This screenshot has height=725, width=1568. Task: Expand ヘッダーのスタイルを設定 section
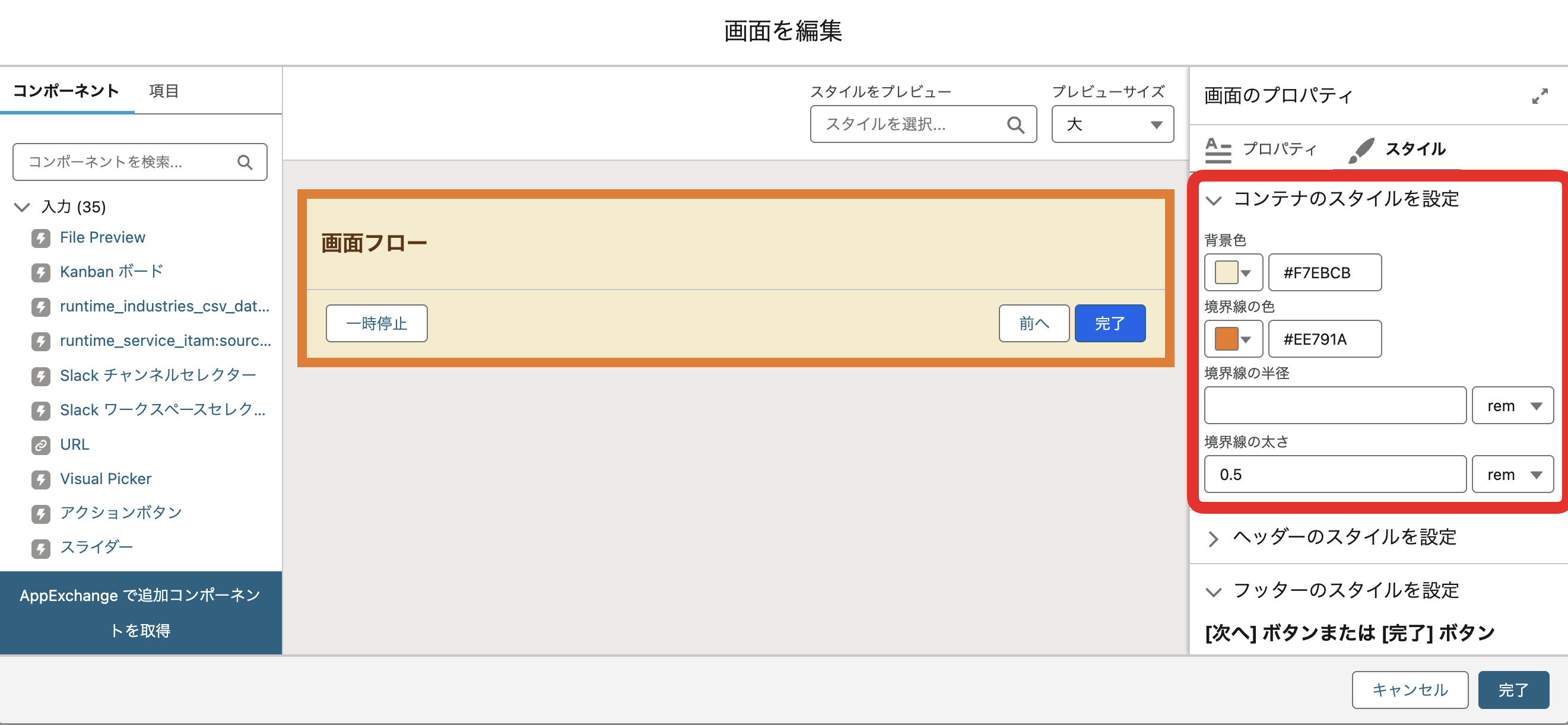click(x=1213, y=538)
